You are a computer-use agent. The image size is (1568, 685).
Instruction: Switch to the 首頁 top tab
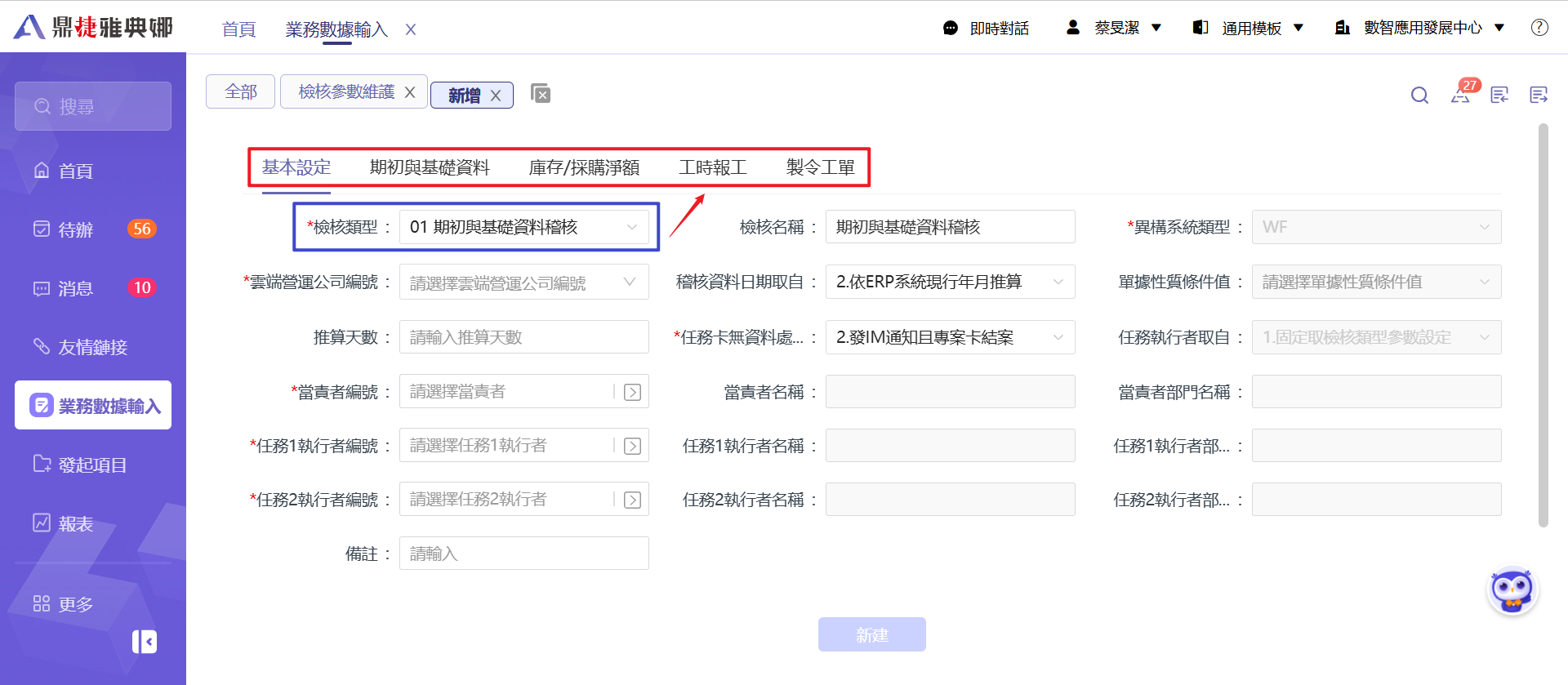[x=238, y=29]
